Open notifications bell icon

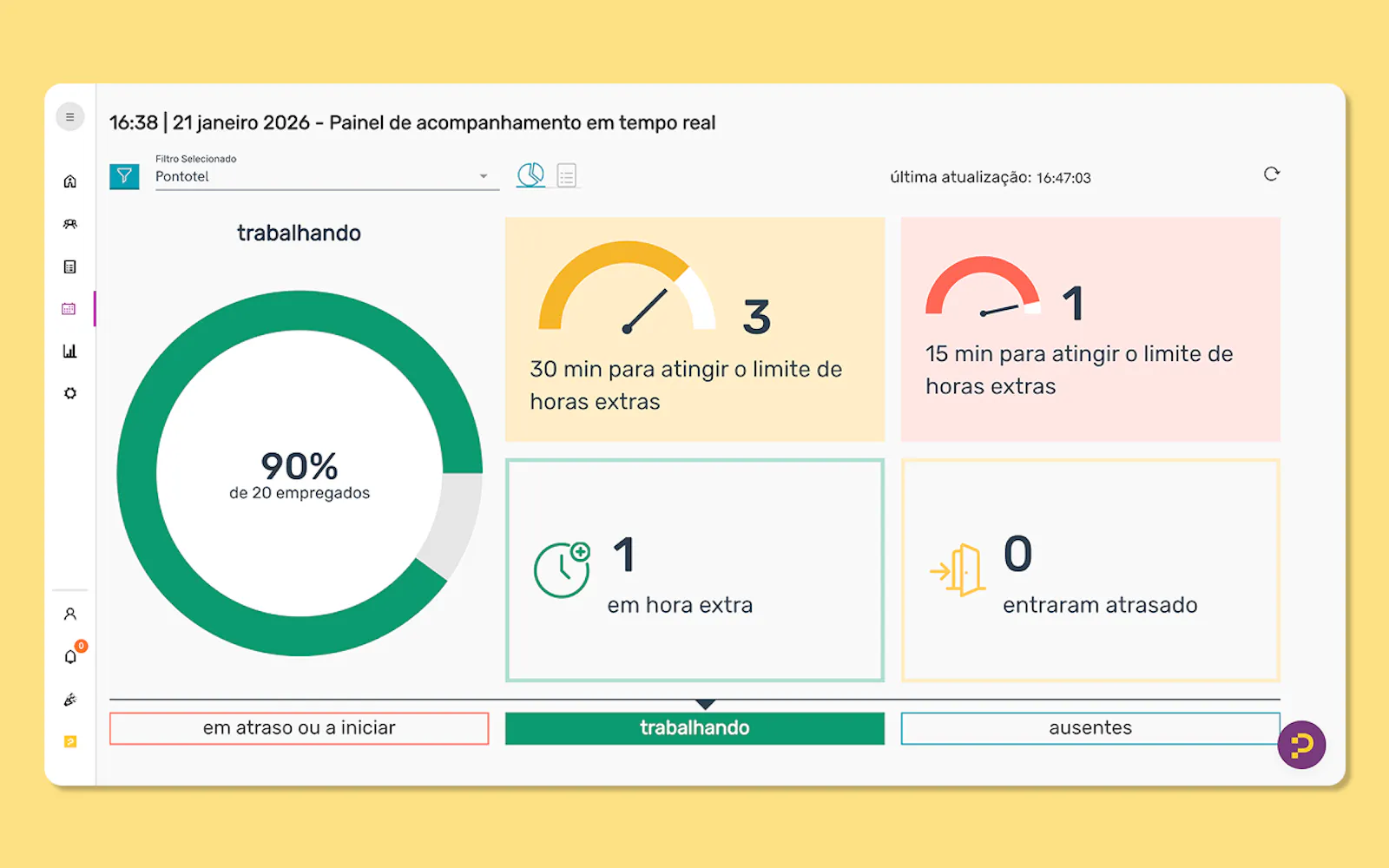click(70, 657)
